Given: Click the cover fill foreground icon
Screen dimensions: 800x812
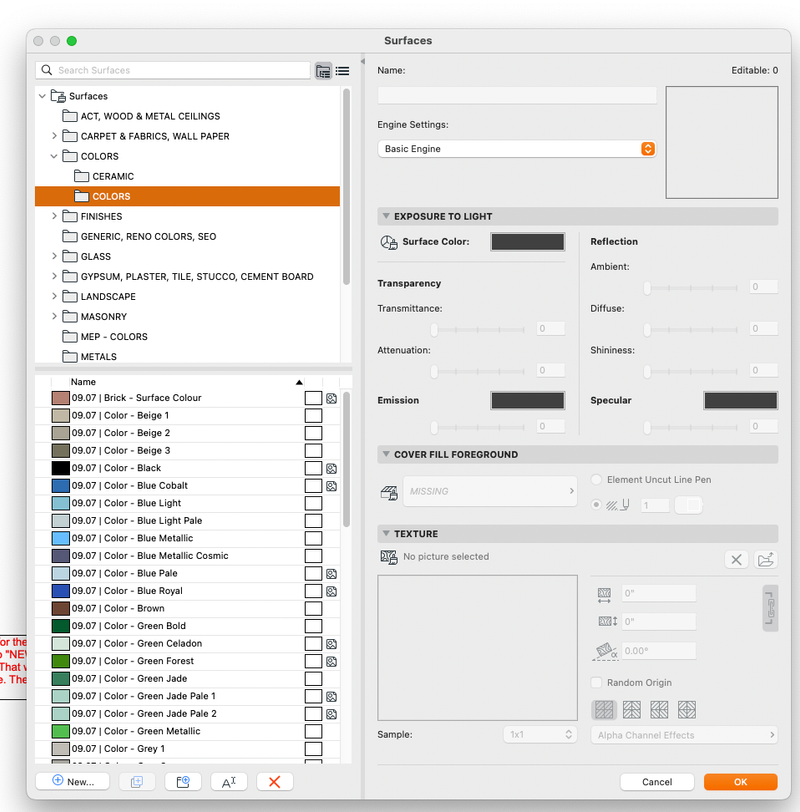Looking at the screenshot, I should (x=389, y=492).
